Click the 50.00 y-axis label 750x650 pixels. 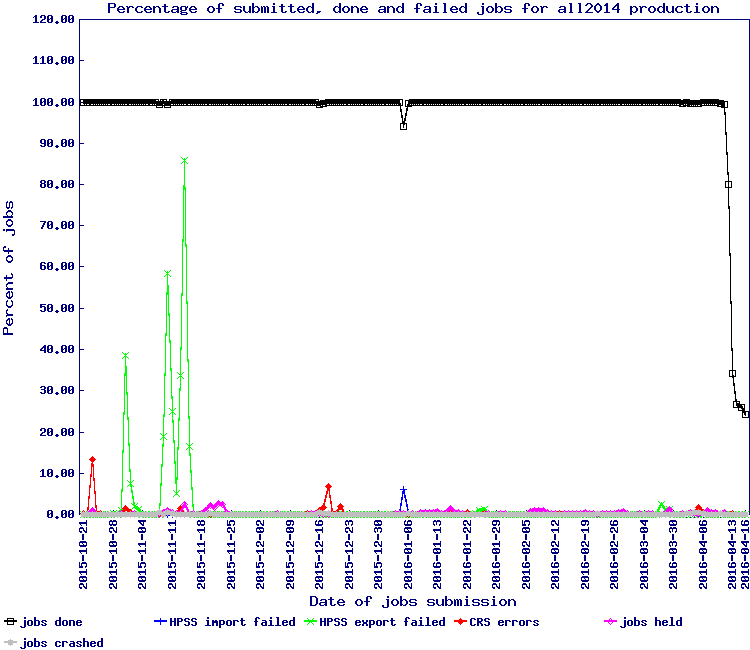click(x=57, y=308)
